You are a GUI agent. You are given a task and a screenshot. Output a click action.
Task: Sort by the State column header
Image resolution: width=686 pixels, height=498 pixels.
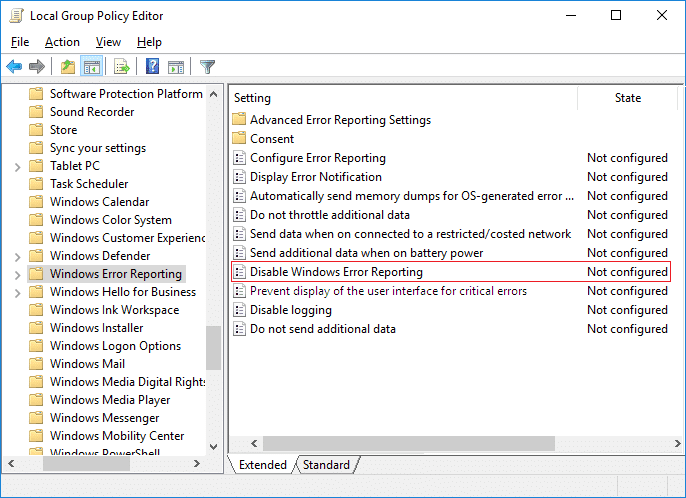(627, 98)
